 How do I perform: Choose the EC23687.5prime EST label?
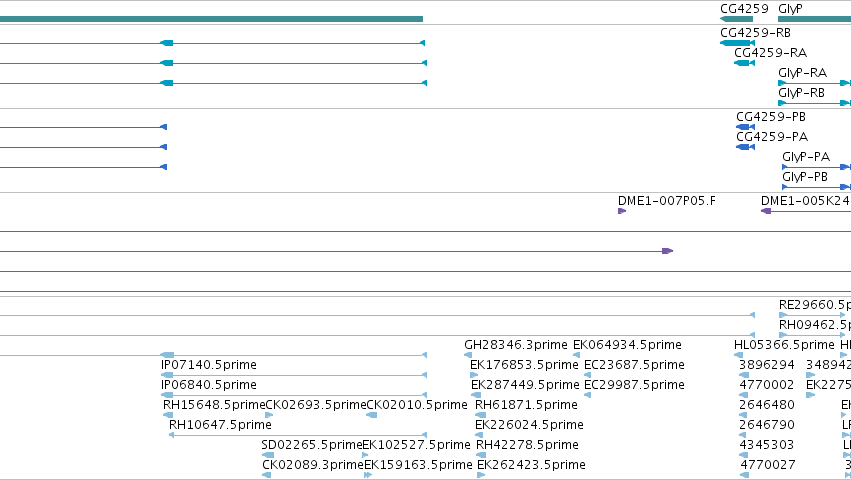point(634,365)
